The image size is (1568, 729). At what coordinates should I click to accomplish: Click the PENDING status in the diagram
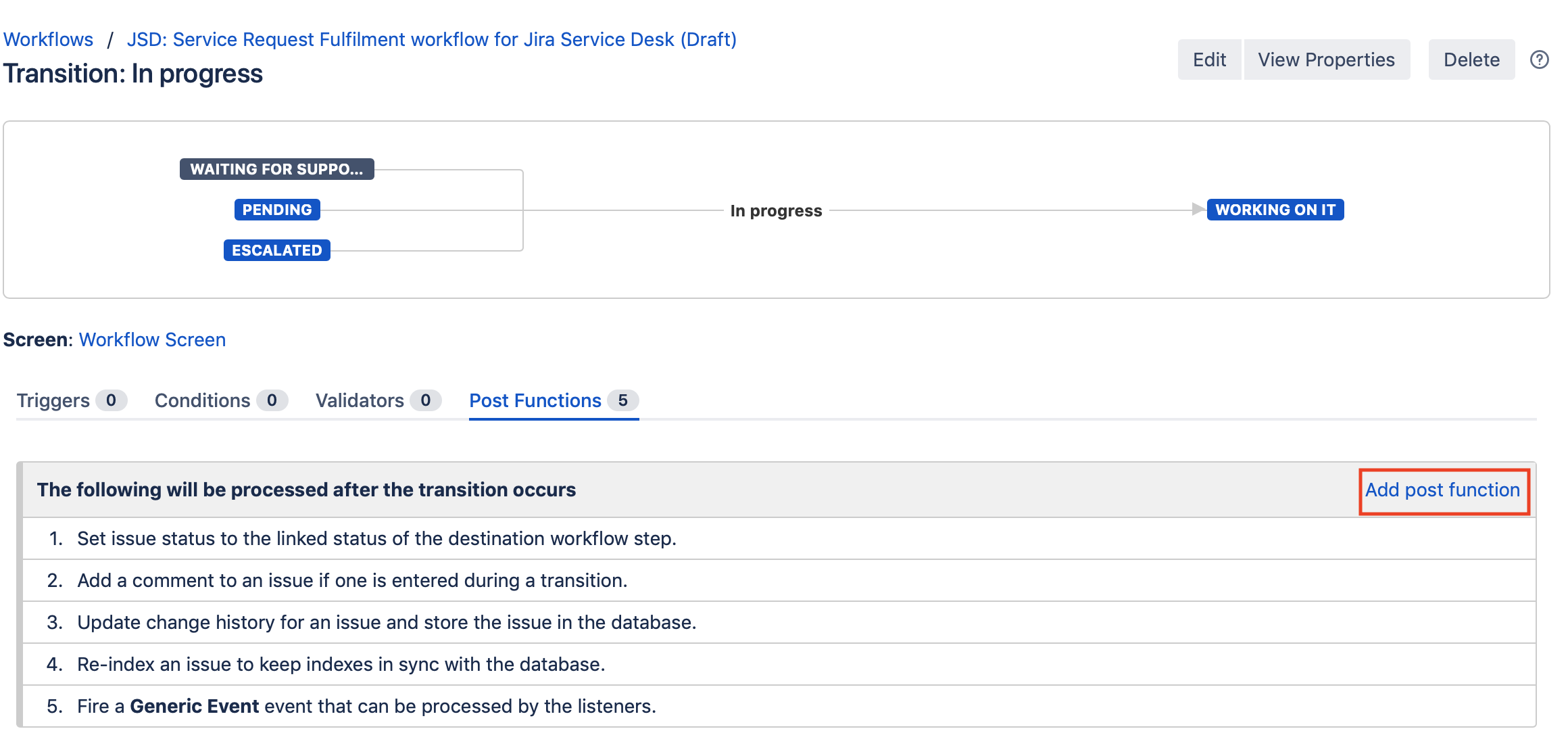tap(276, 210)
